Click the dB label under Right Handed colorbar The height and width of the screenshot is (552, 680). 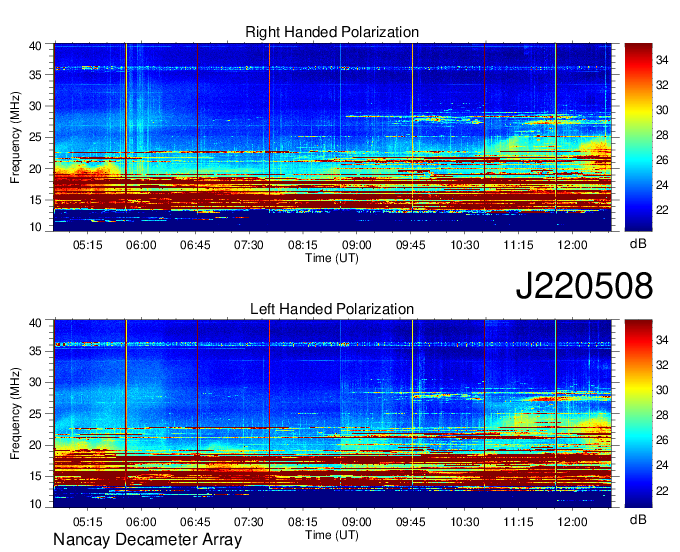click(638, 244)
